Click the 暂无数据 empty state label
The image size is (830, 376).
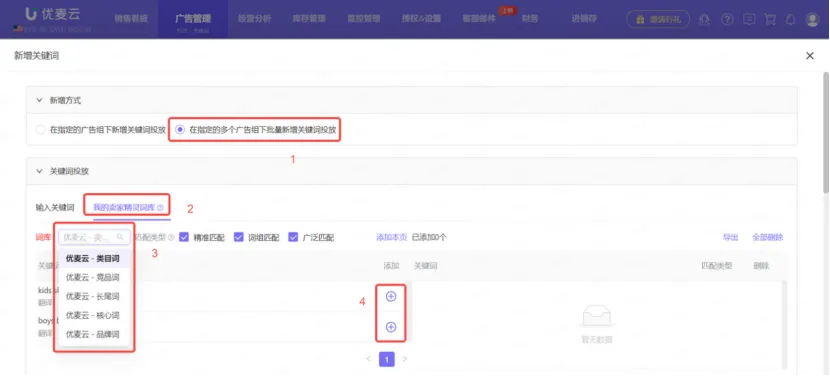click(x=597, y=339)
